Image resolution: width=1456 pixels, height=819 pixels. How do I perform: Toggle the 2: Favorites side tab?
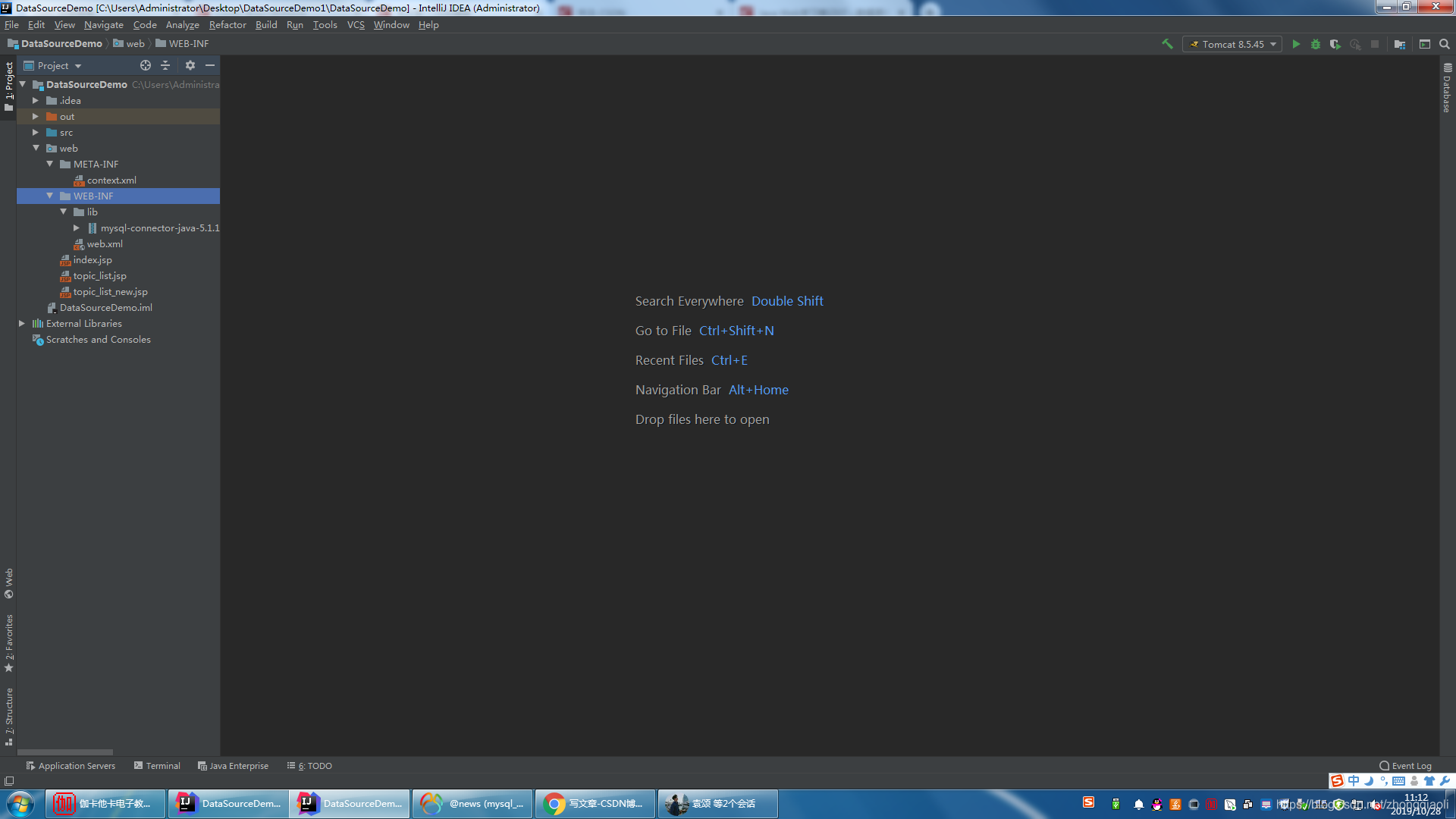point(9,642)
